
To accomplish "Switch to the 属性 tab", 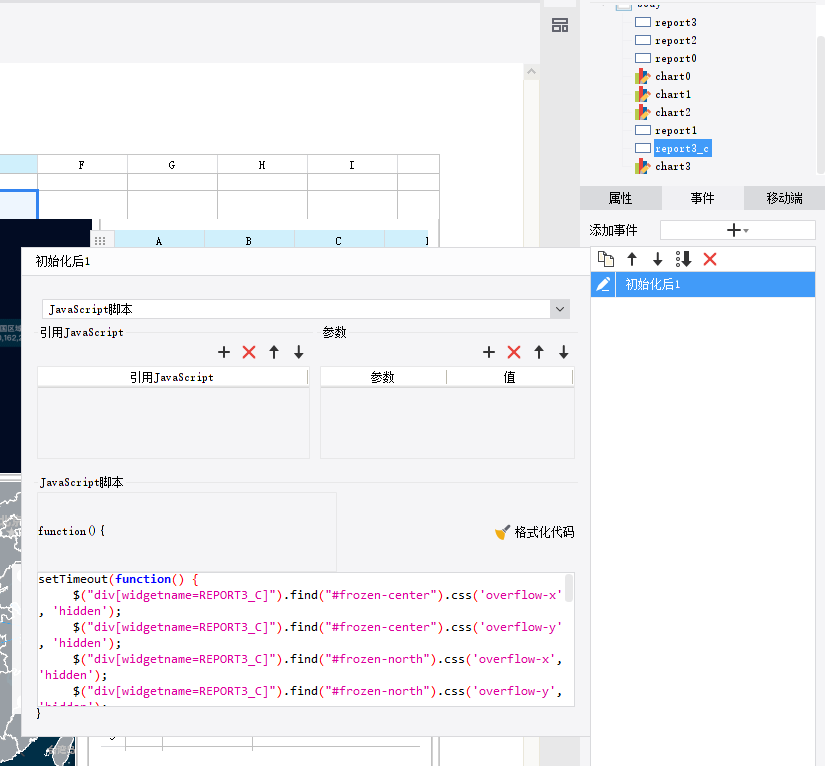I will (x=620, y=198).
